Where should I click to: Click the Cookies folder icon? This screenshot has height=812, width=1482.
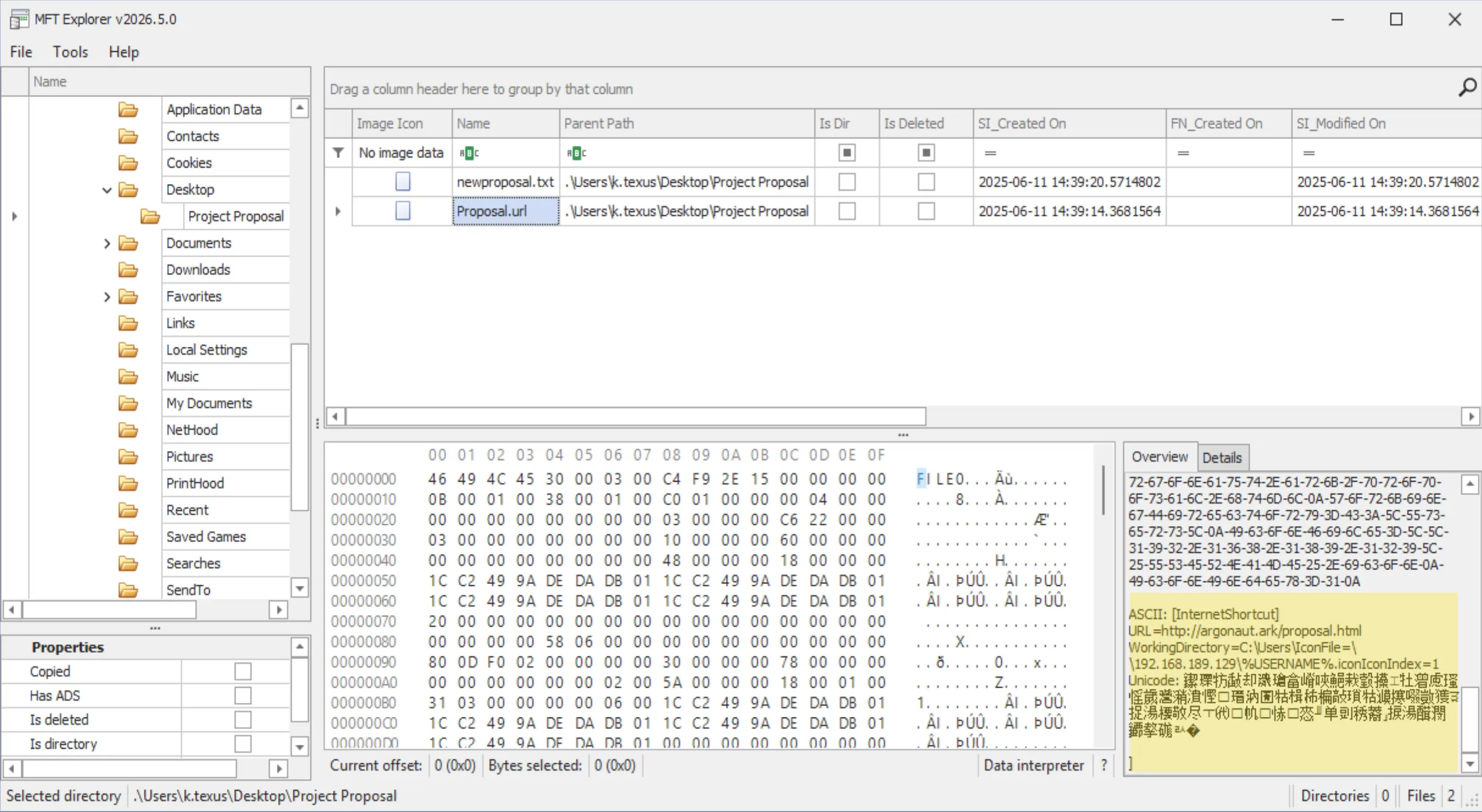[x=128, y=163]
